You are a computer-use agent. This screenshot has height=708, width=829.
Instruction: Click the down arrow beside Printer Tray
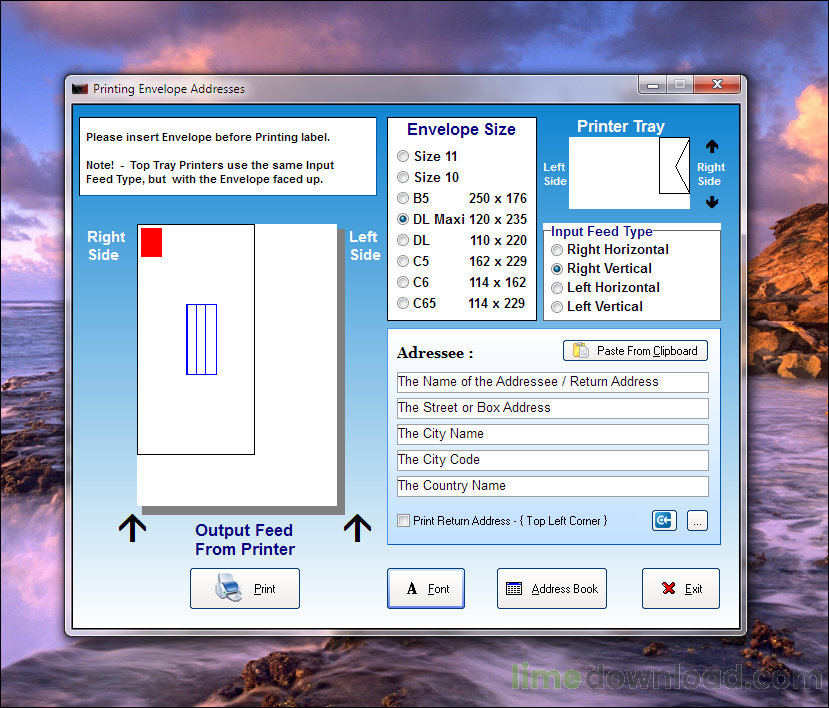pyautogui.click(x=712, y=201)
